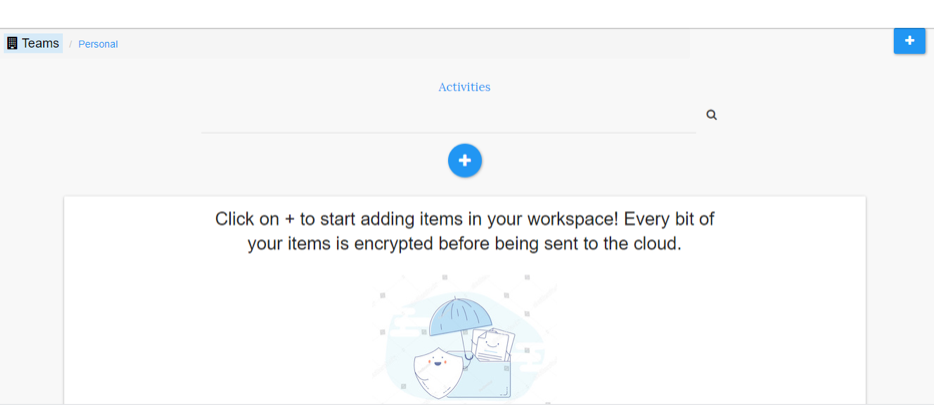This screenshot has width=940, height=406.
Task: Click the "encrypted before being sent" text line
Action: pos(465,245)
